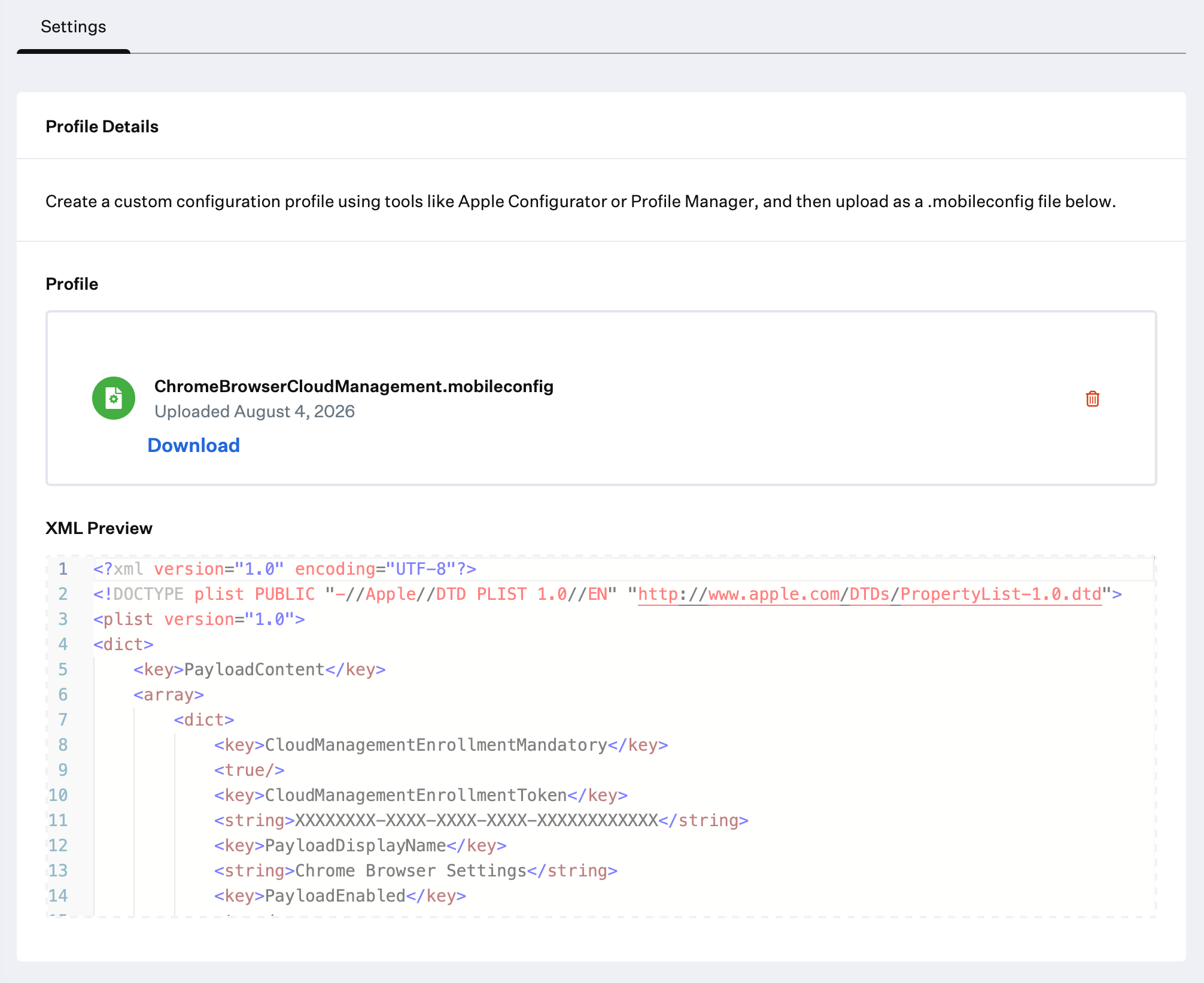The width and height of the screenshot is (1204, 983).
Task: Click the XML Preview heading
Action: coord(99,529)
